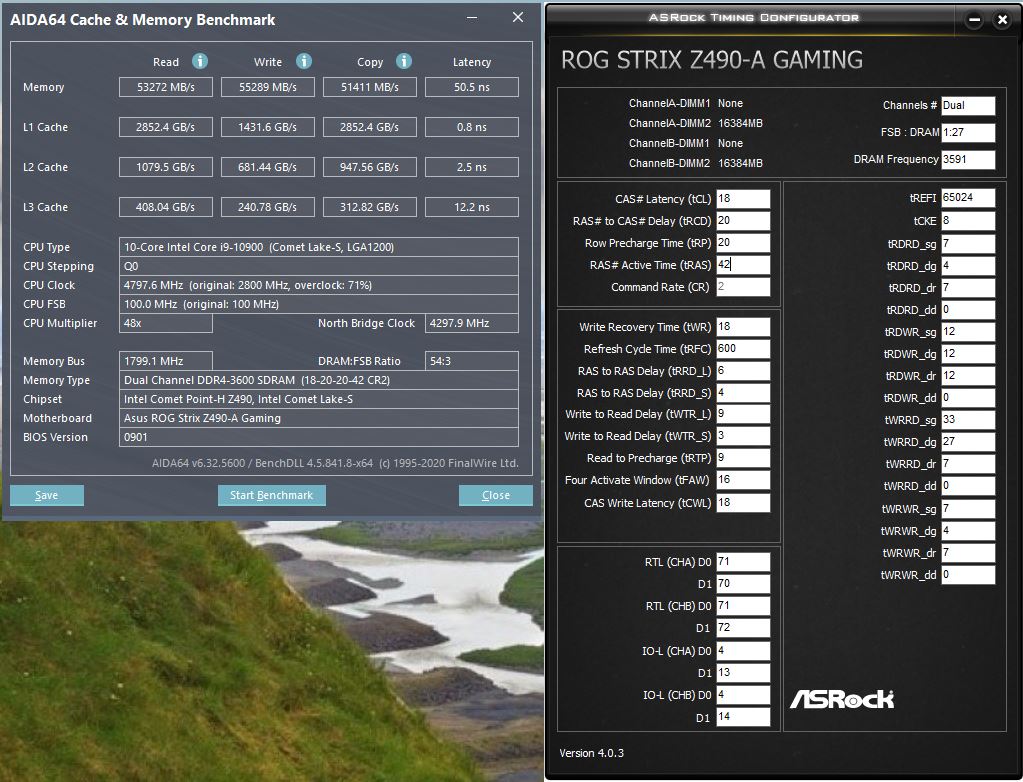
Task: Click the DRAM:FSB Ratio 54:3 value
Action: click(472, 361)
